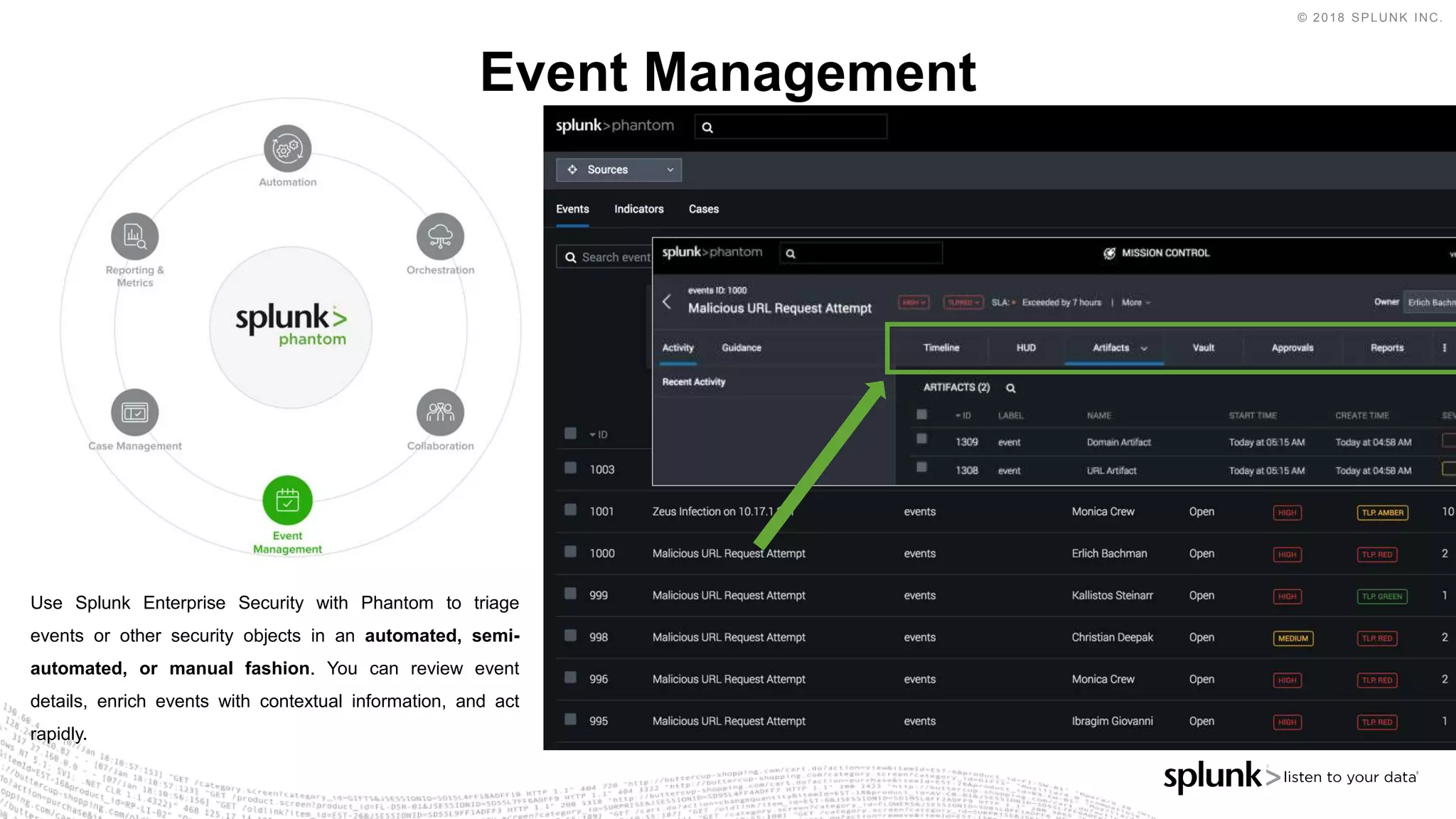Click the search icon beside ARTIFACTS (2)

(x=1010, y=387)
